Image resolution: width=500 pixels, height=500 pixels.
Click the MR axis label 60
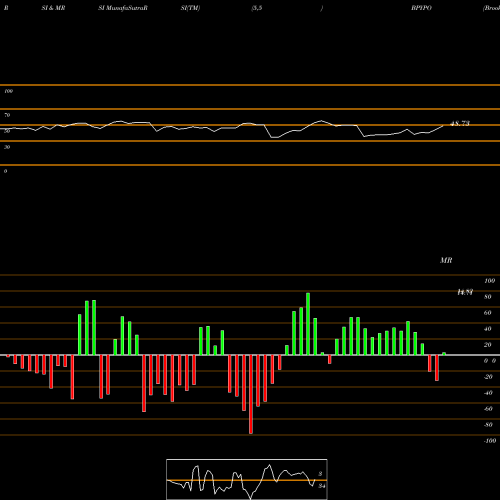[487, 313]
